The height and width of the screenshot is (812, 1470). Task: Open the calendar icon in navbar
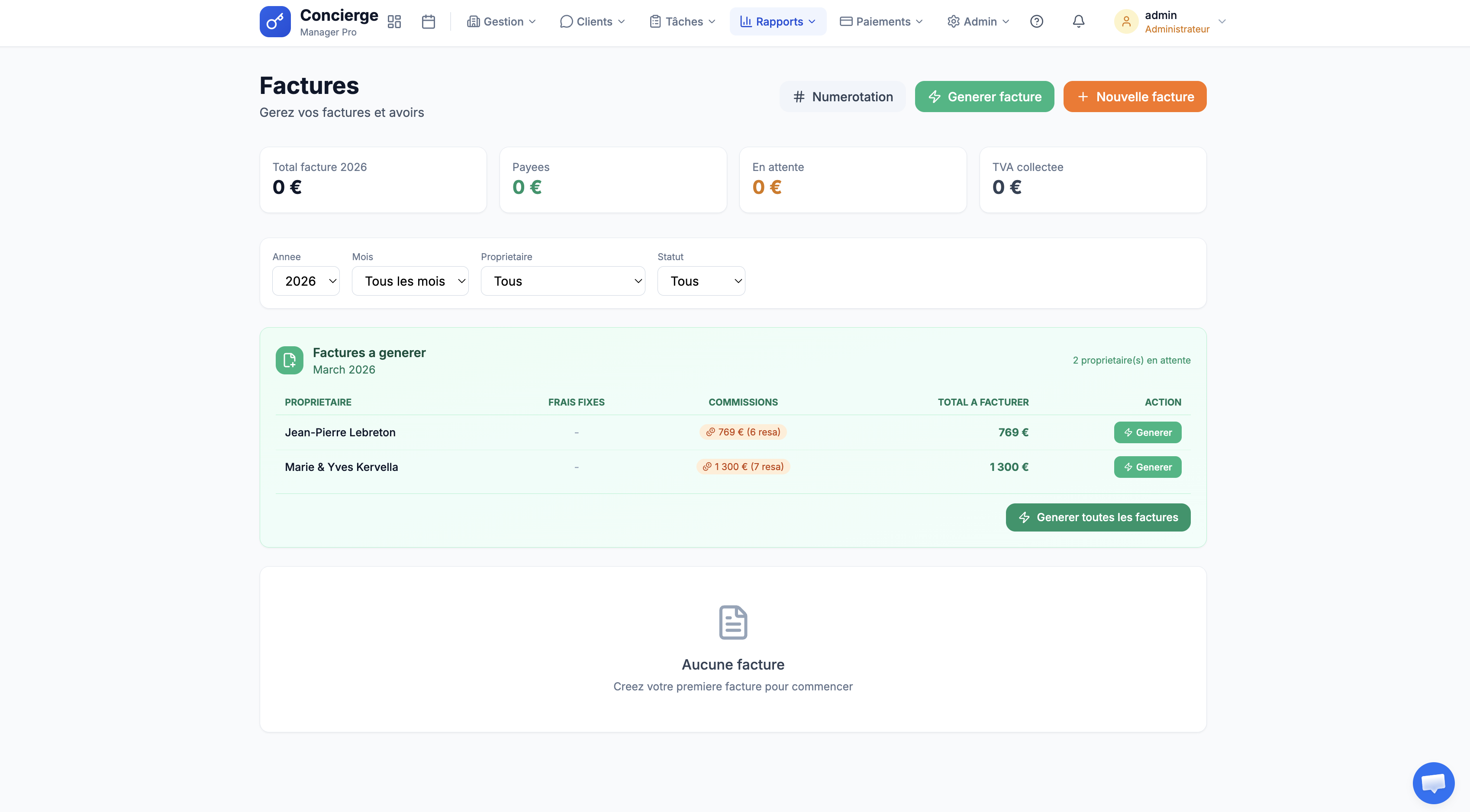coord(428,22)
